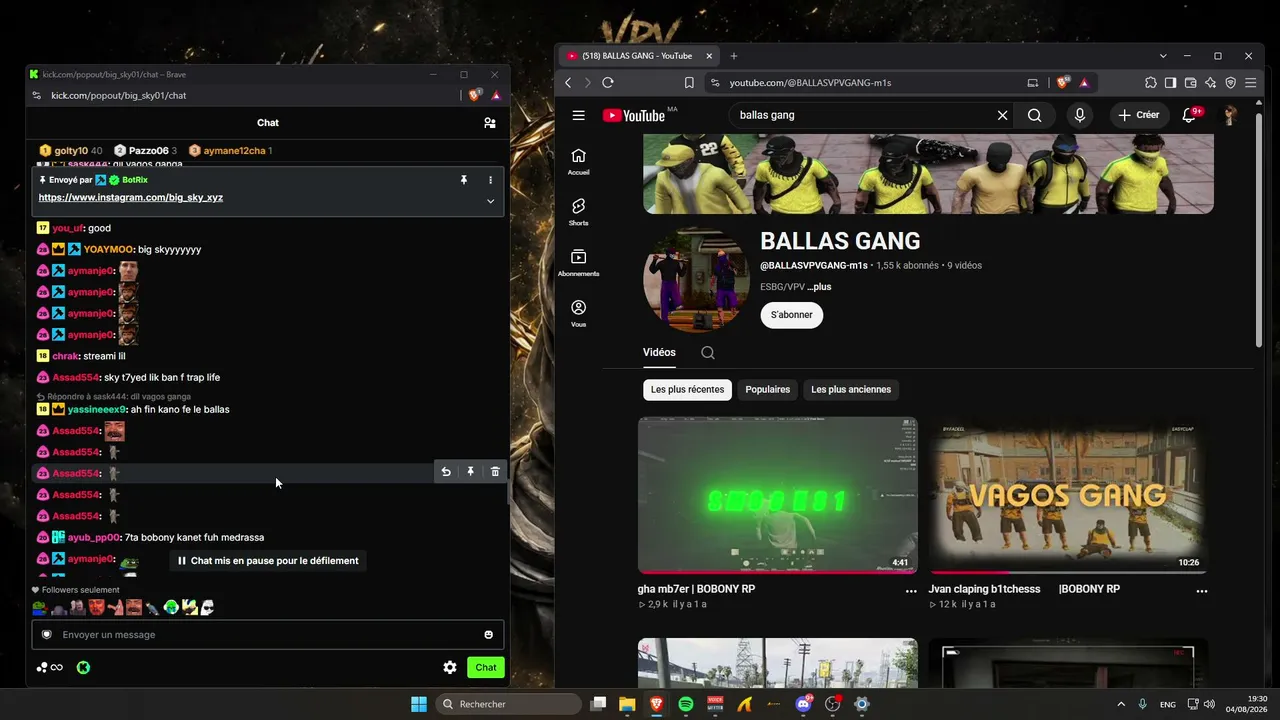Viewport: 1280px width, 720px height.
Task: Open the emoji picker in Kick chat
Action: tap(488, 635)
